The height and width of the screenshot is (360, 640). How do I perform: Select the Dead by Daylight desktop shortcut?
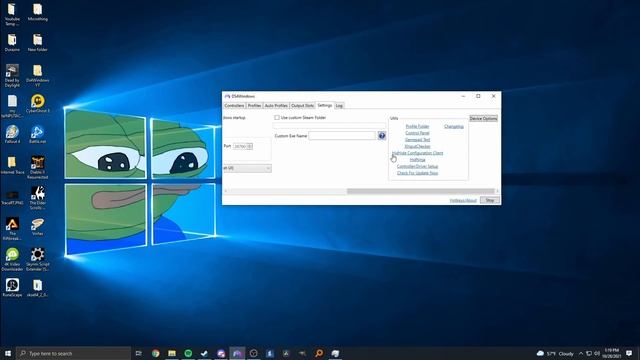click(12, 76)
